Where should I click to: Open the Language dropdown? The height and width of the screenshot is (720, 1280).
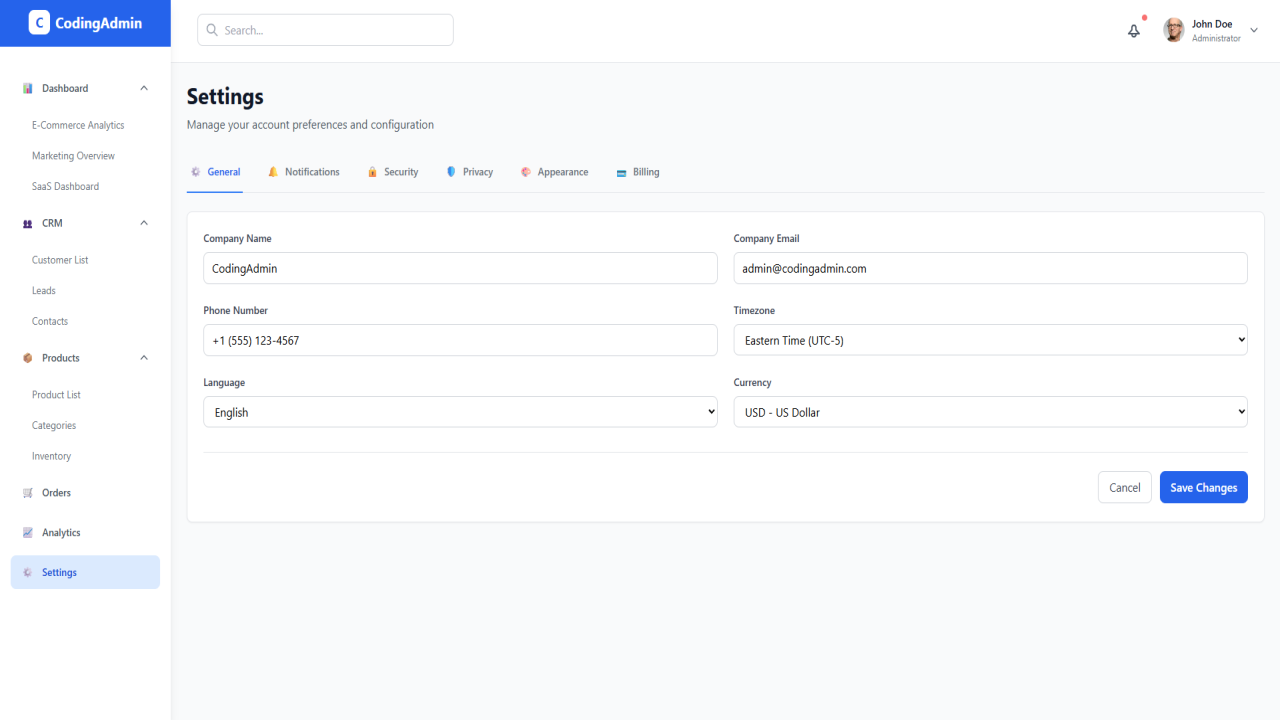pyautogui.click(x=460, y=412)
